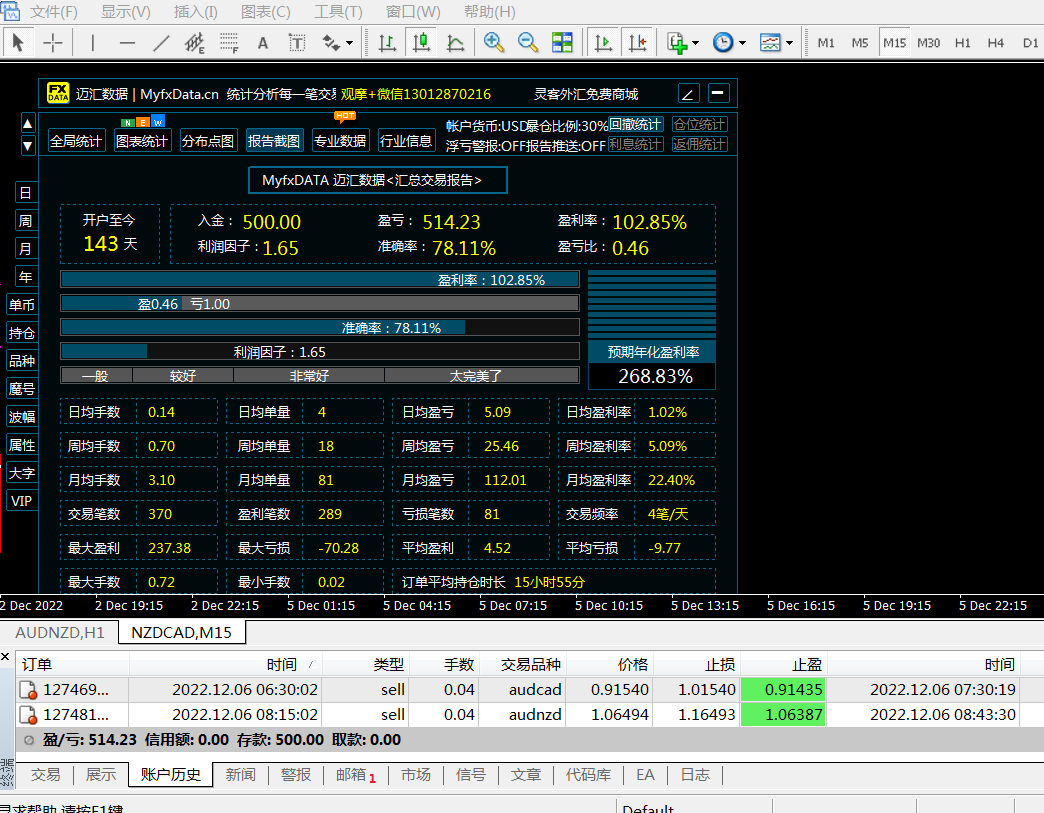Switch chart to candlestick display
This screenshot has height=813, width=1044.
(422, 43)
